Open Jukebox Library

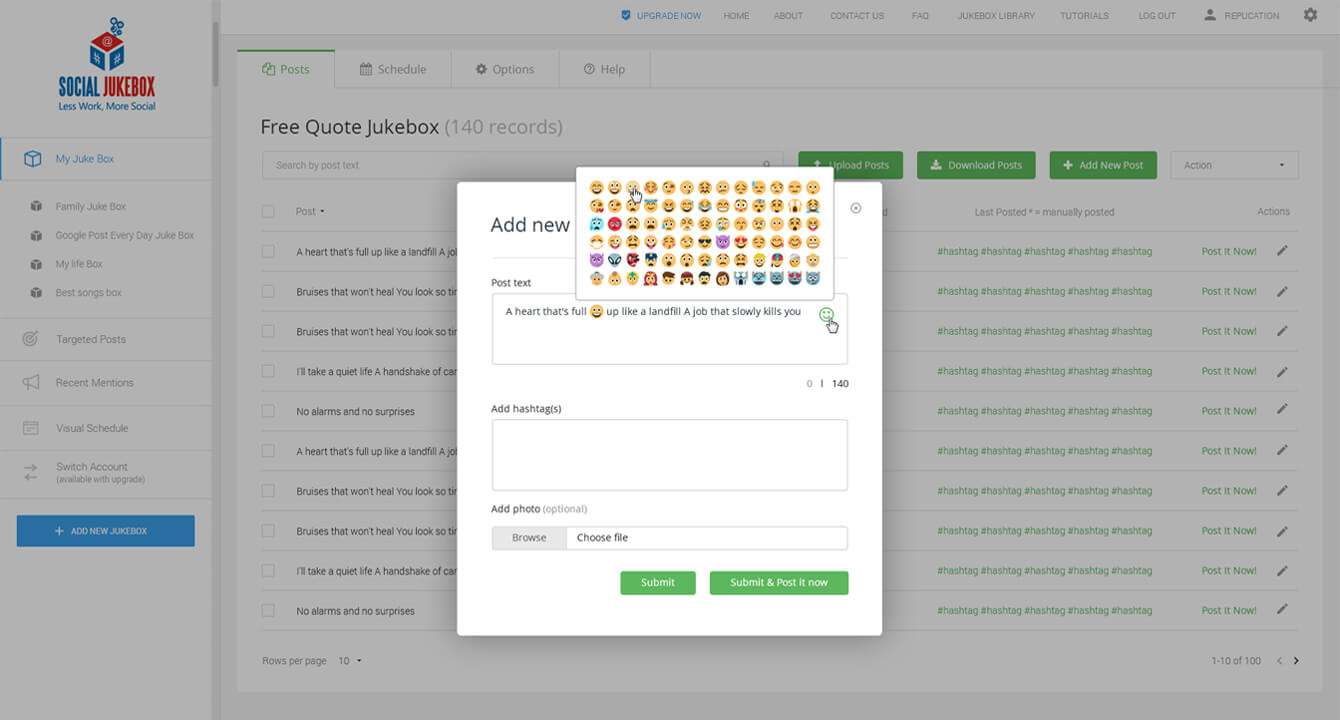[x=996, y=16]
